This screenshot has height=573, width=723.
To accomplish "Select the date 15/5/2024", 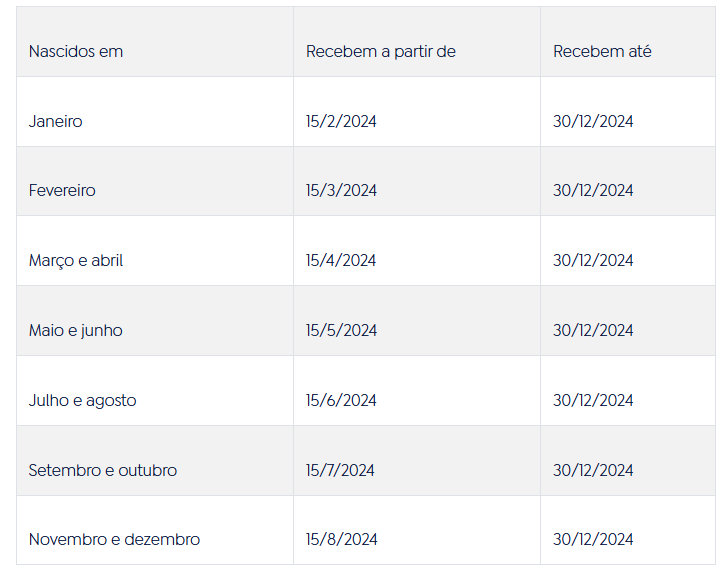I will pos(341,330).
